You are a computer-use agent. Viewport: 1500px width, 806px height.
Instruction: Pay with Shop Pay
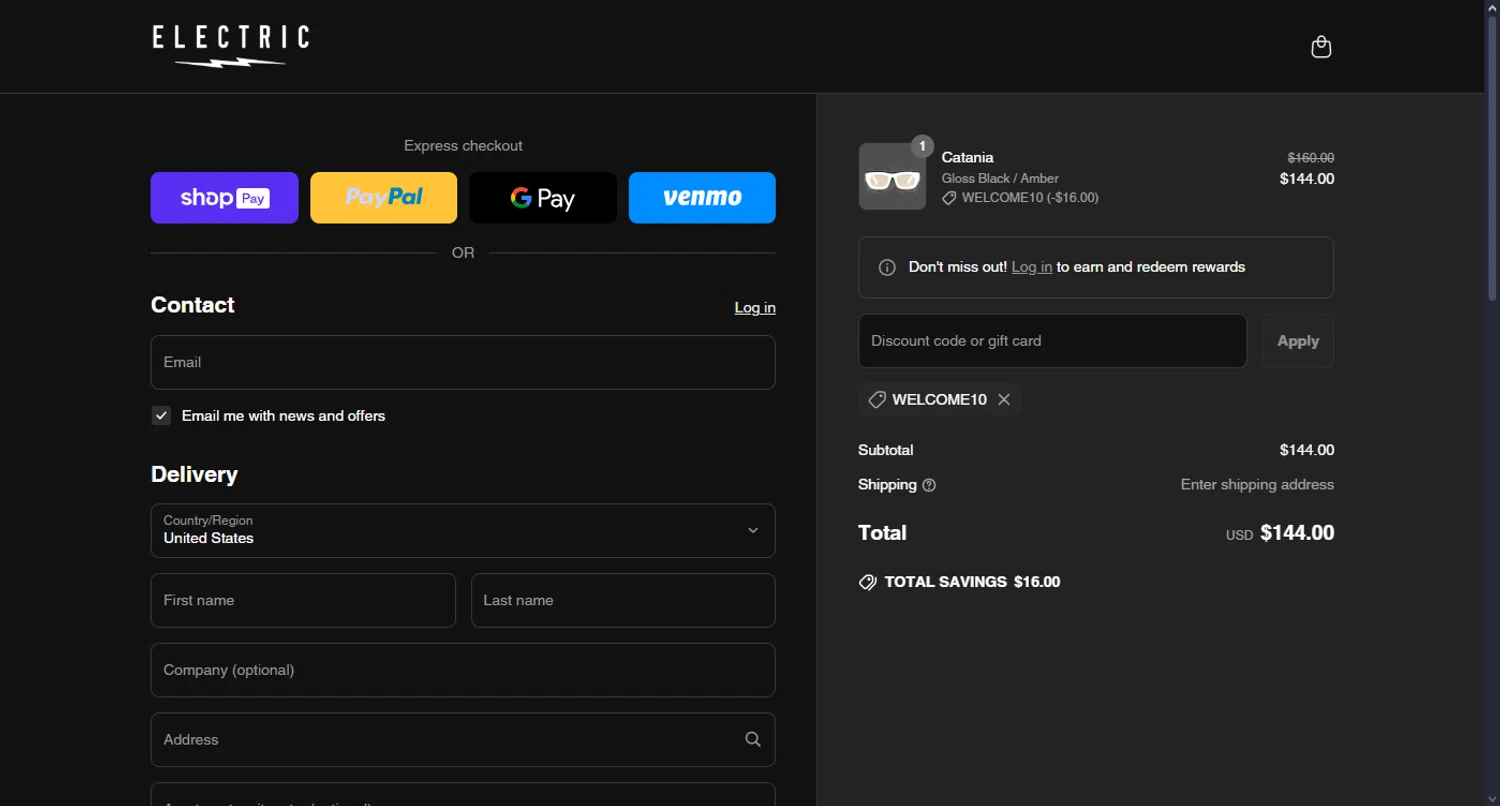[x=224, y=198]
